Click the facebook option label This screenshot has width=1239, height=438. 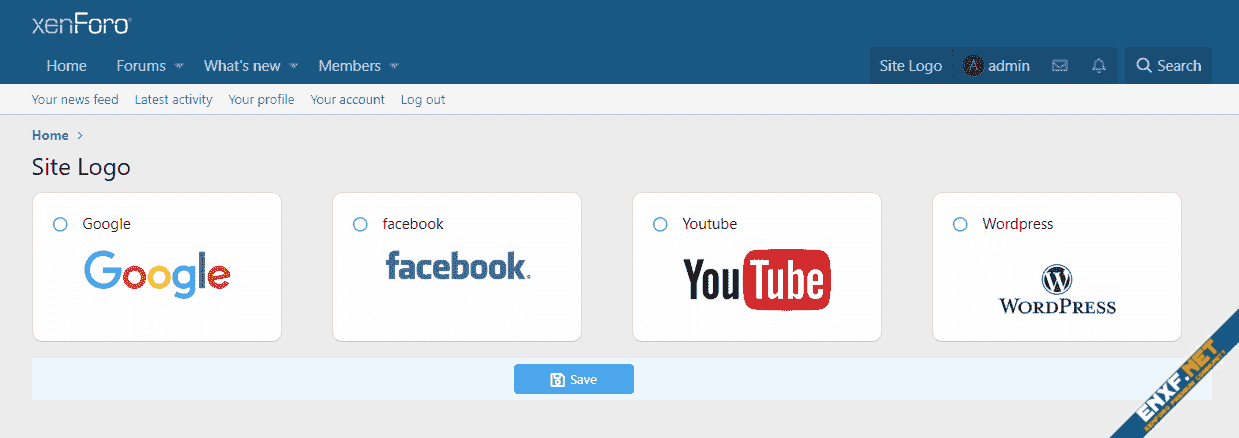coord(413,224)
